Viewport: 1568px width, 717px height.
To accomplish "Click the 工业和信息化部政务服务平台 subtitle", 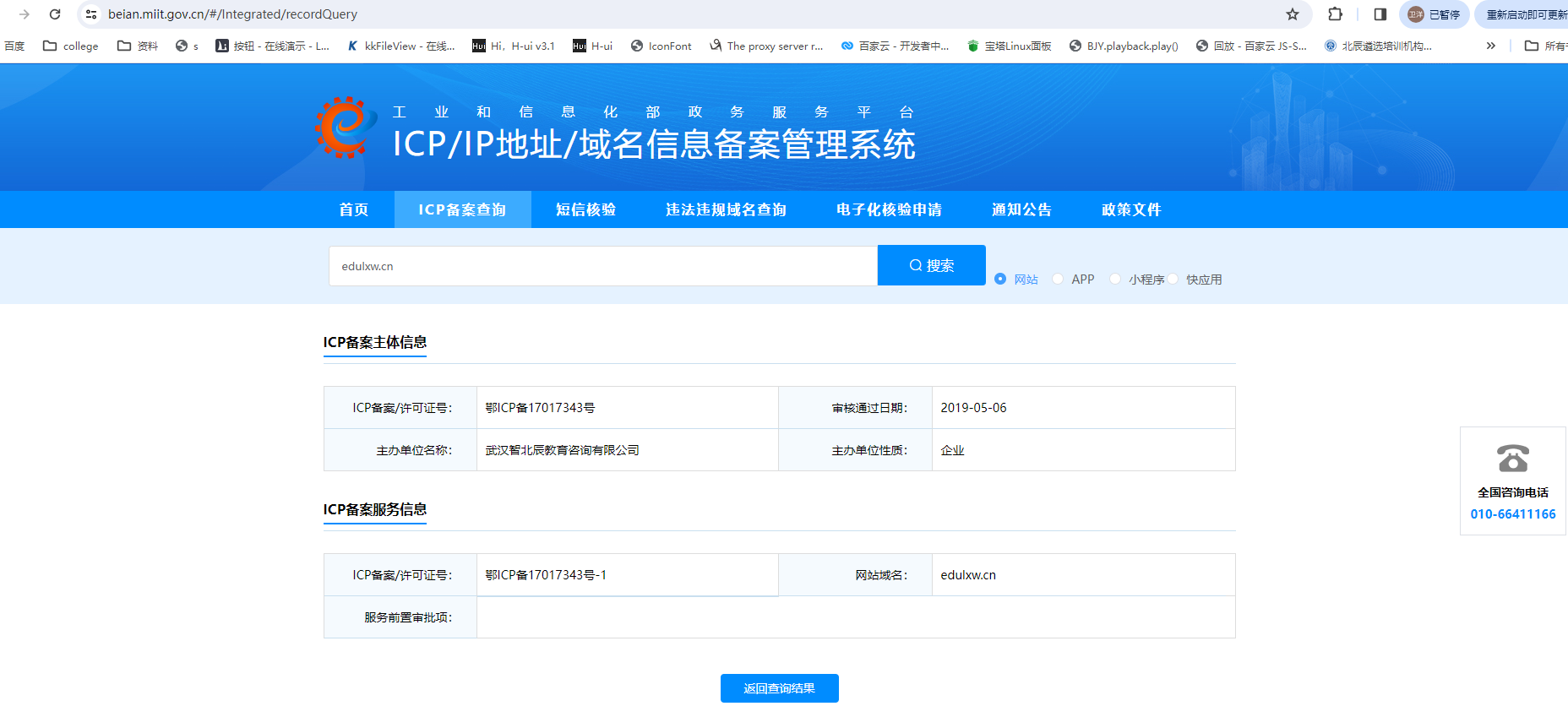I will 653,112.
